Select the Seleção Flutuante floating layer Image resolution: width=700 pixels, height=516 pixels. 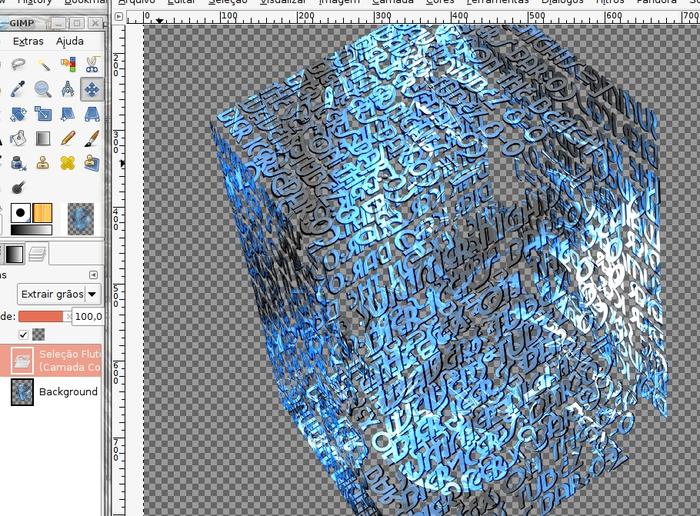click(51, 360)
